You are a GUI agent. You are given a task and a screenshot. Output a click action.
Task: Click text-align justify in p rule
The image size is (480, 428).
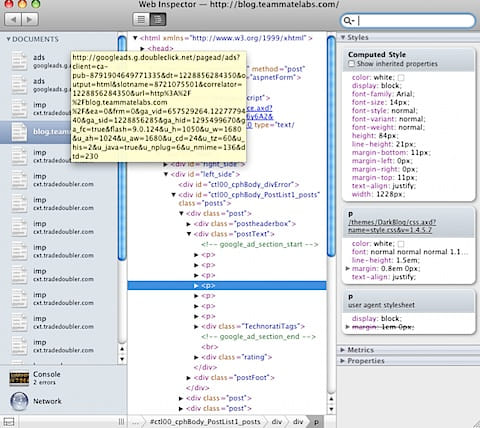click(384, 277)
